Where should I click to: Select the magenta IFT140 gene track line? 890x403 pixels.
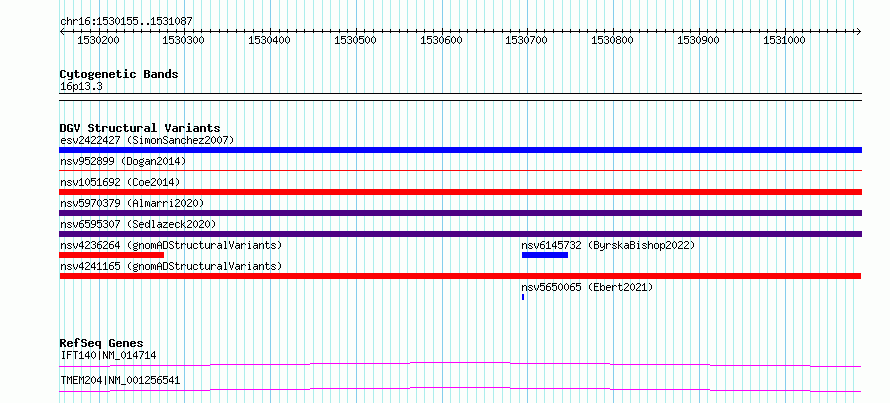(460, 364)
